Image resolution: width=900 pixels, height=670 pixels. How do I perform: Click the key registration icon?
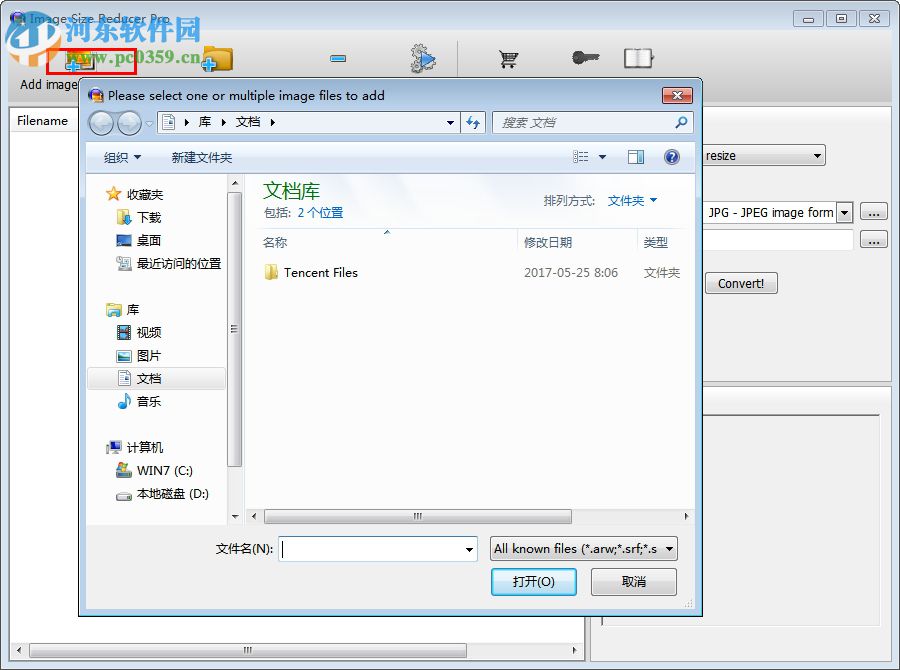coord(585,57)
